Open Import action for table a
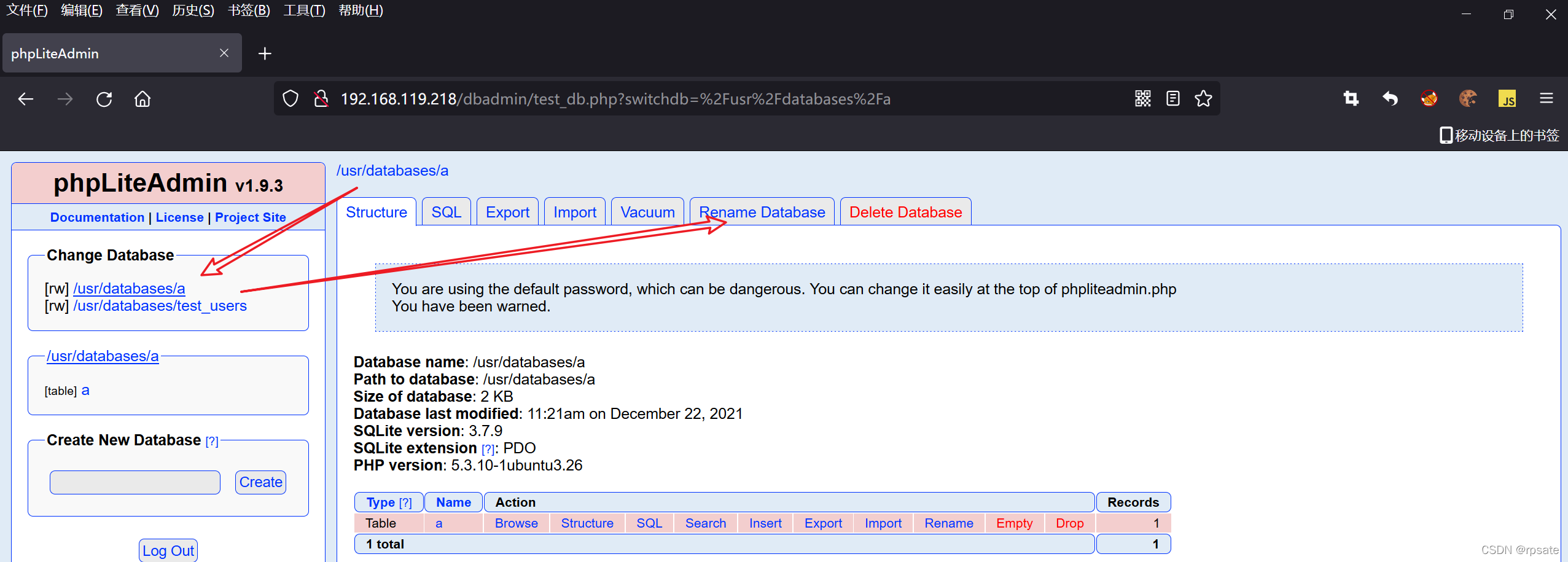 pos(883,523)
